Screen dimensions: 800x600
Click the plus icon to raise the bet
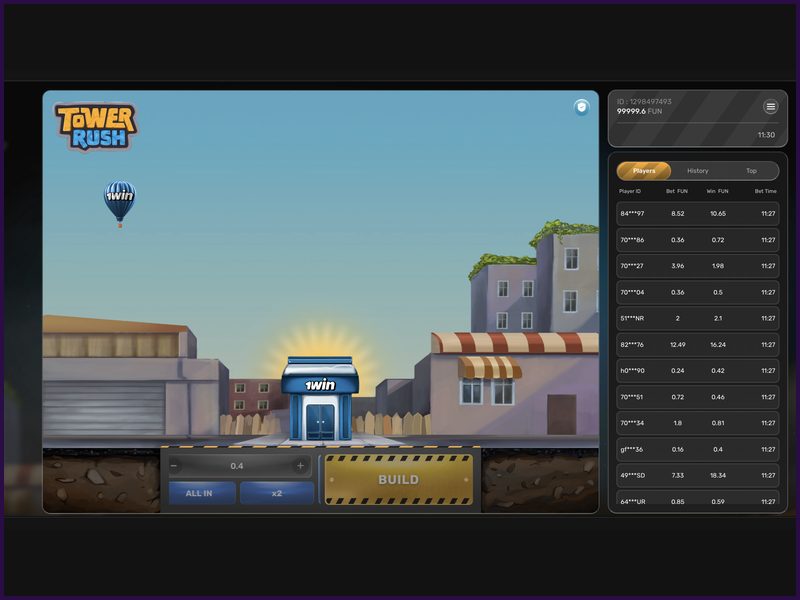(298, 464)
